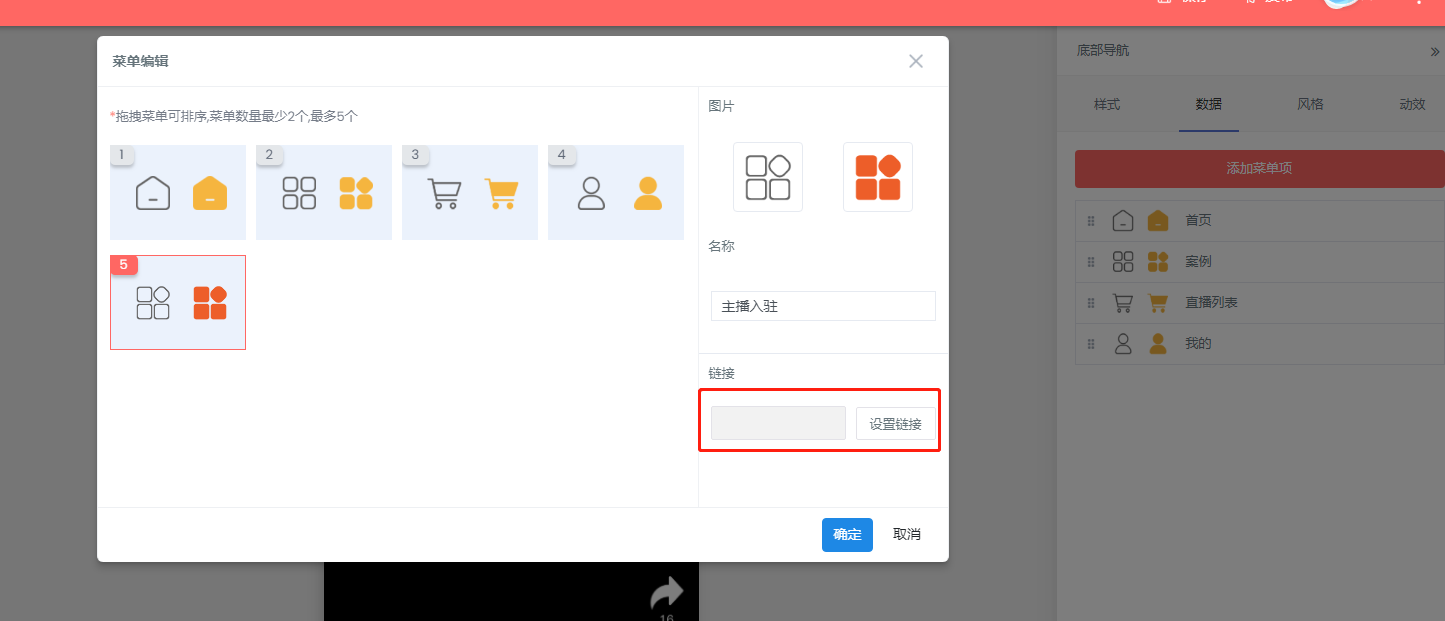Click yellow person icon in card 4
1445x621 pixels.
pyautogui.click(x=648, y=193)
